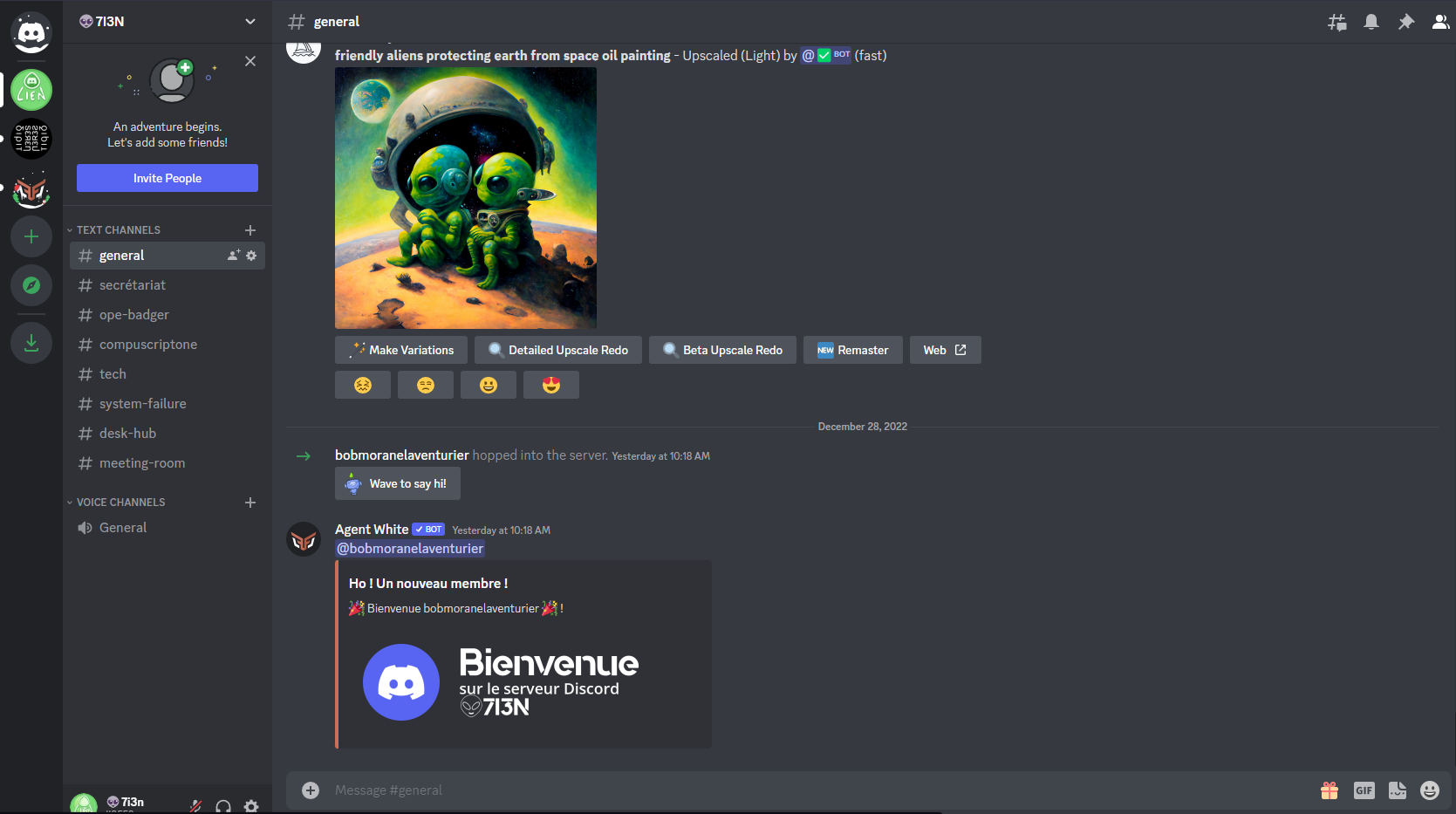
Task: Open the system-failure channel
Action: 142,404
